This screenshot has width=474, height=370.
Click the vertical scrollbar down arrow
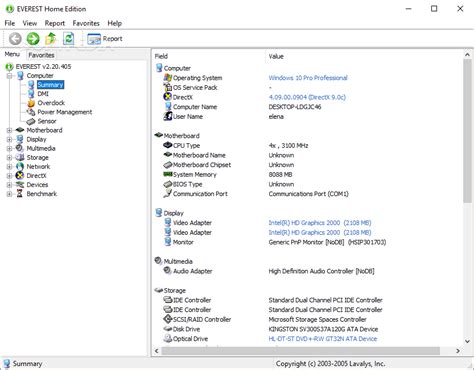coord(467,342)
